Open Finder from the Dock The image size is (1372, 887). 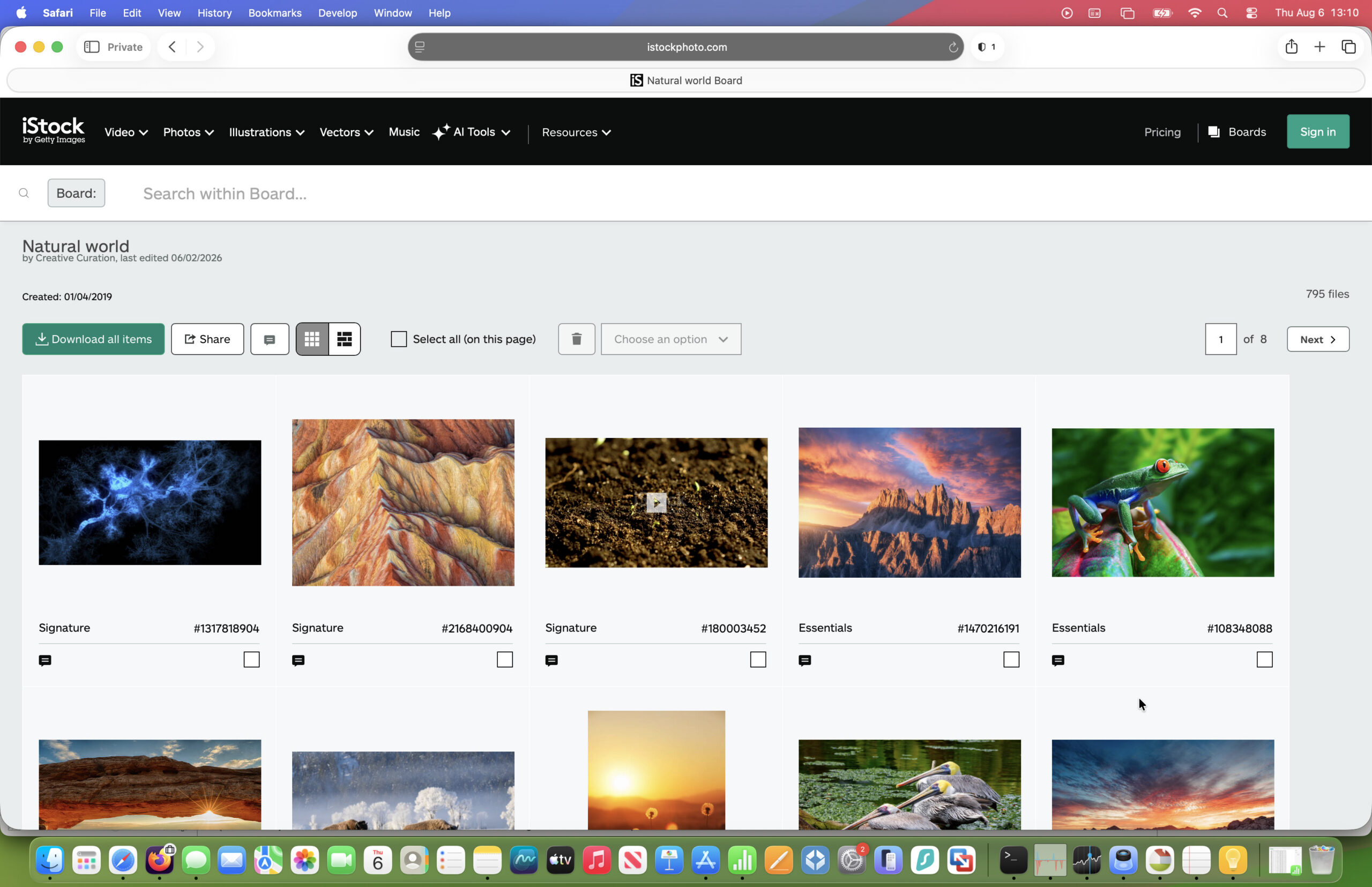pyautogui.click(x=50, y=861)
